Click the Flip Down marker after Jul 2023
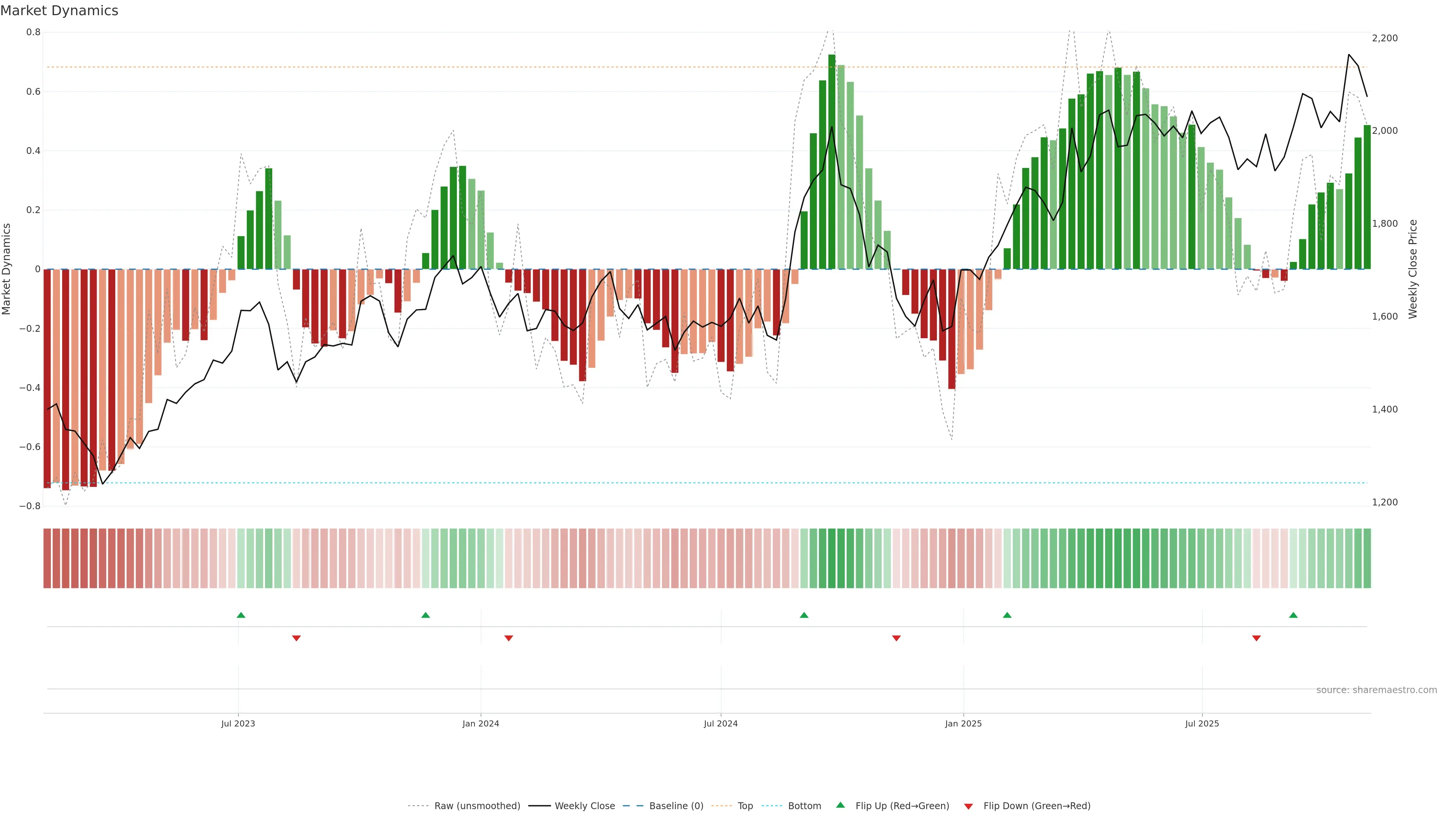This screenshot has width=1456, height=819. coord(296,638)
